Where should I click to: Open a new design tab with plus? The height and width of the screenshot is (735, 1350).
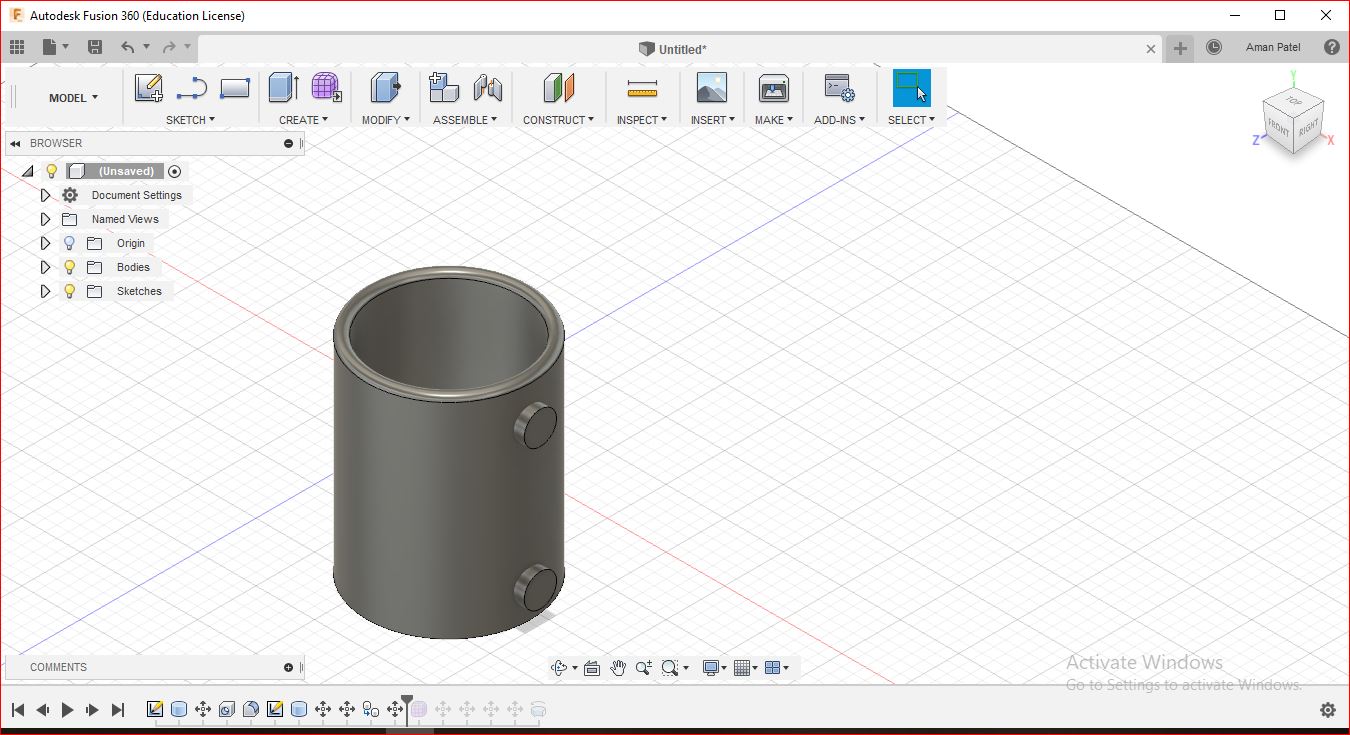[1181, 48]
